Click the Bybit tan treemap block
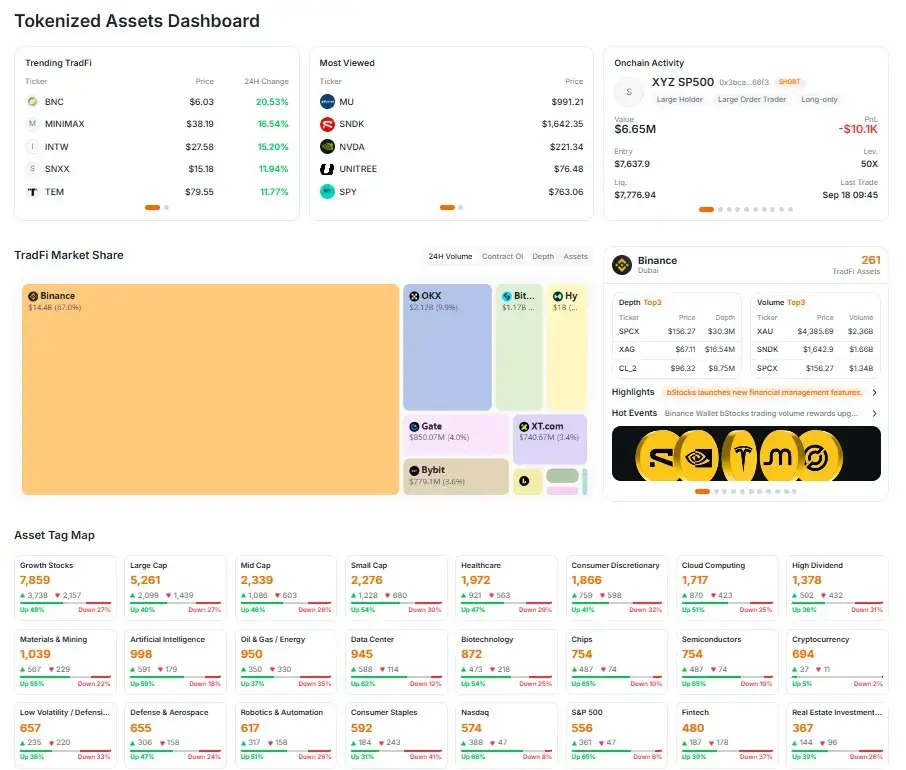The image size is (906, 770). (456, 477)
